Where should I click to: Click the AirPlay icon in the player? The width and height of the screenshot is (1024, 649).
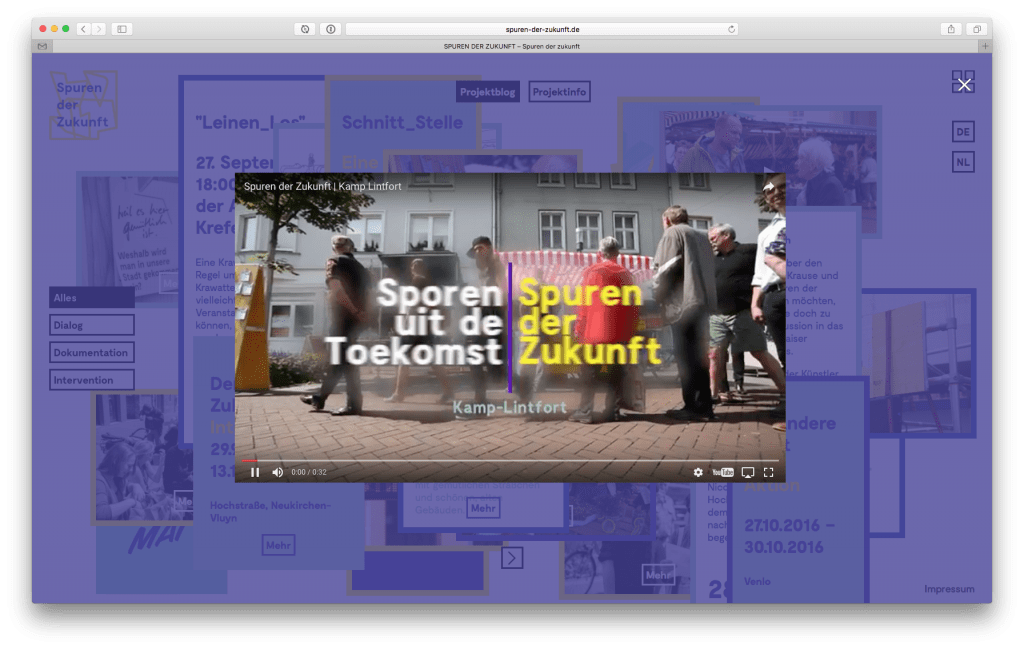click(748, 472)
